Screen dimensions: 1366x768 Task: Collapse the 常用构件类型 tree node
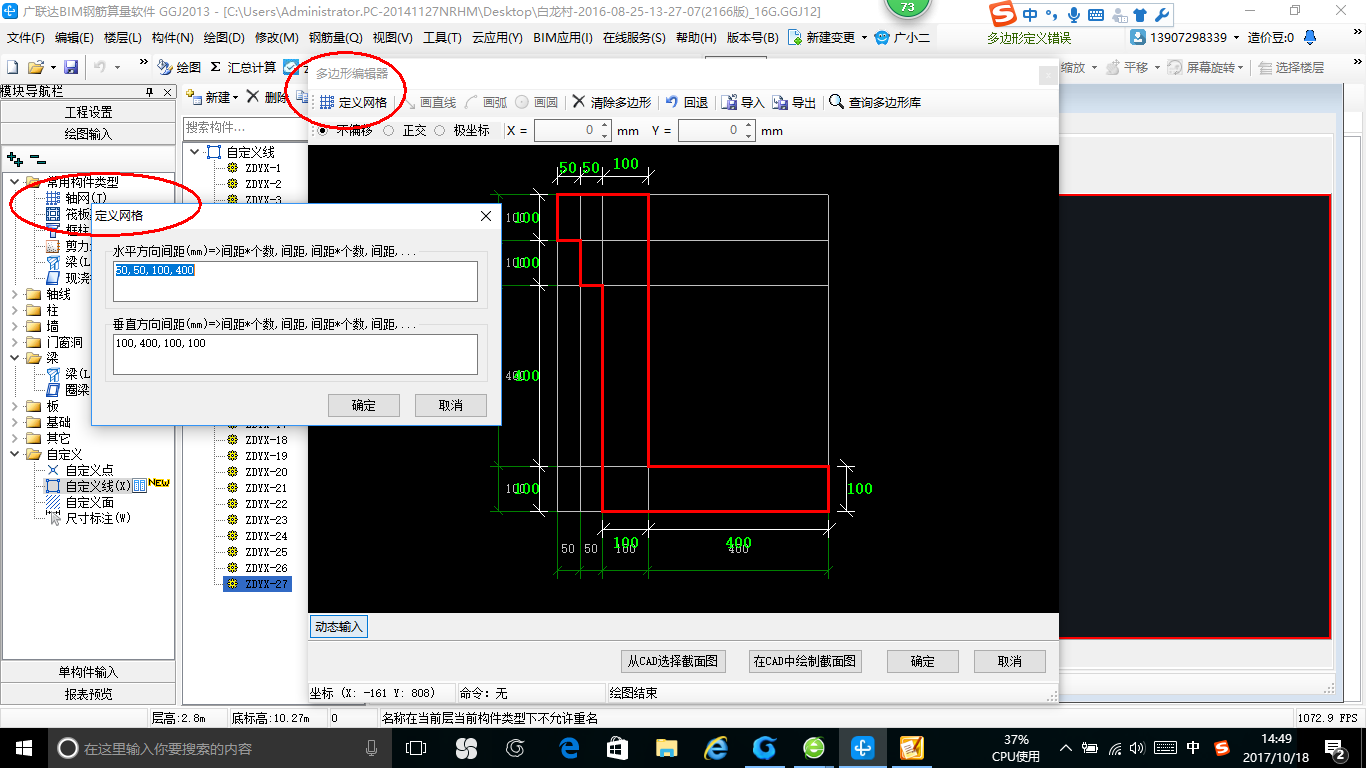15,182
